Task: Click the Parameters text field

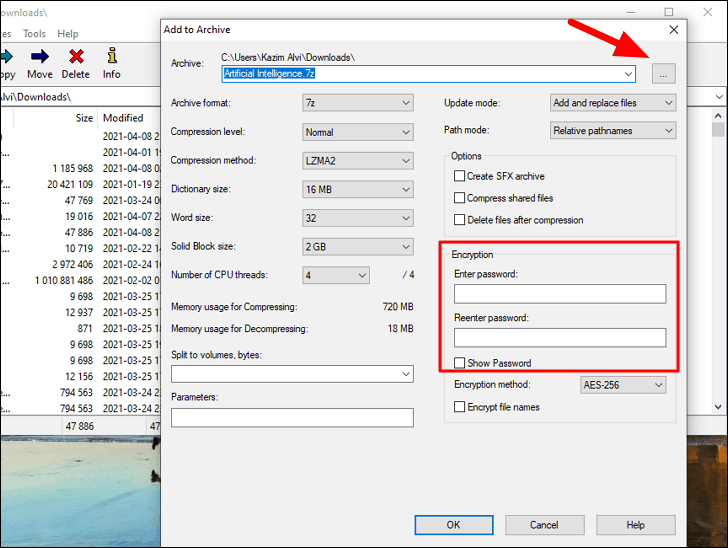Action: pos(292,418)
